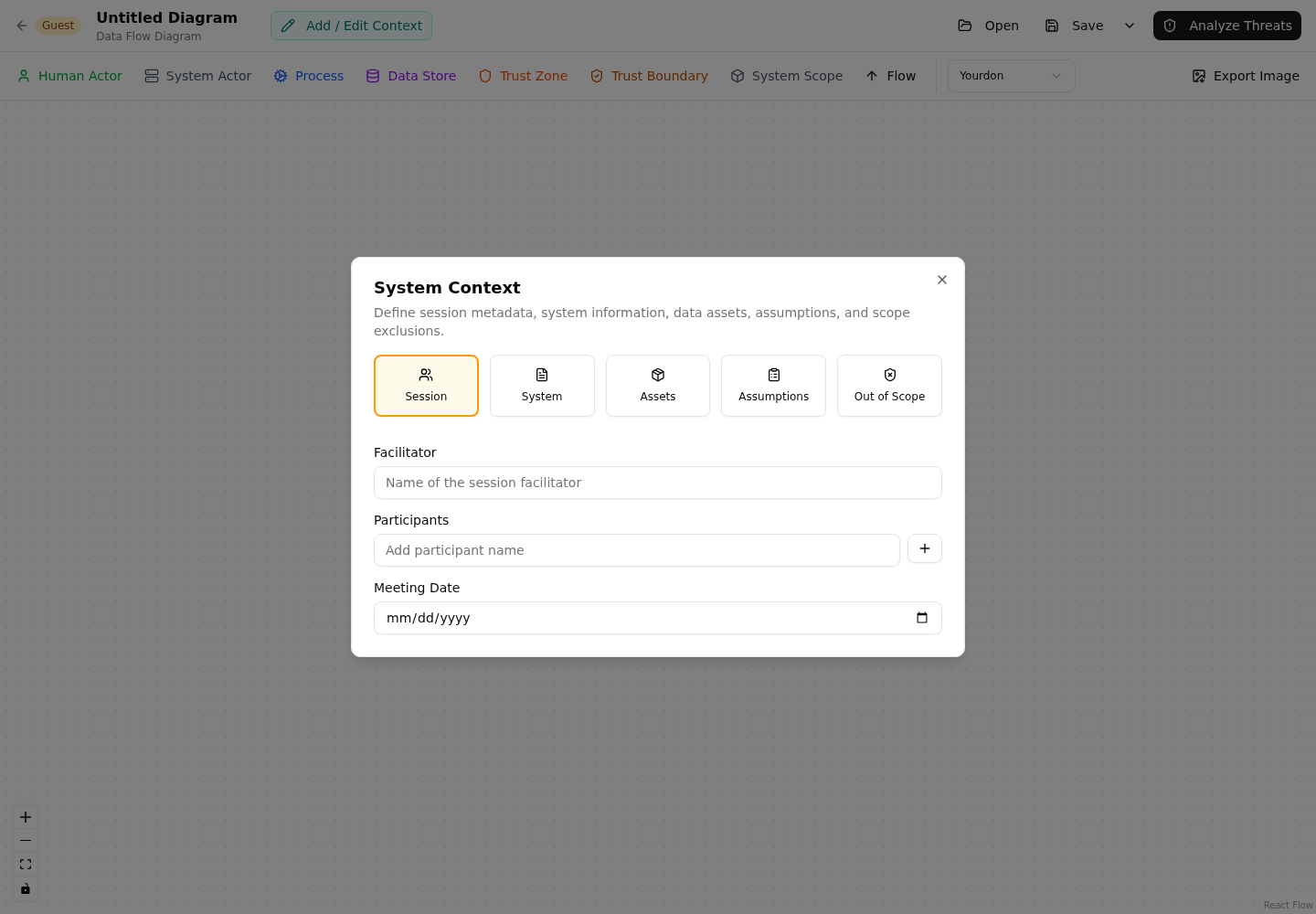Close the System Context dialog
This screenshot has width=1316, height=914.
pyautogui.click(x=942, y=280)
